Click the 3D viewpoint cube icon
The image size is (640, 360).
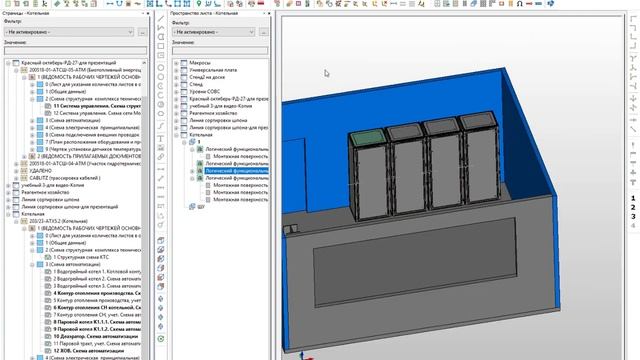[161, 240]
